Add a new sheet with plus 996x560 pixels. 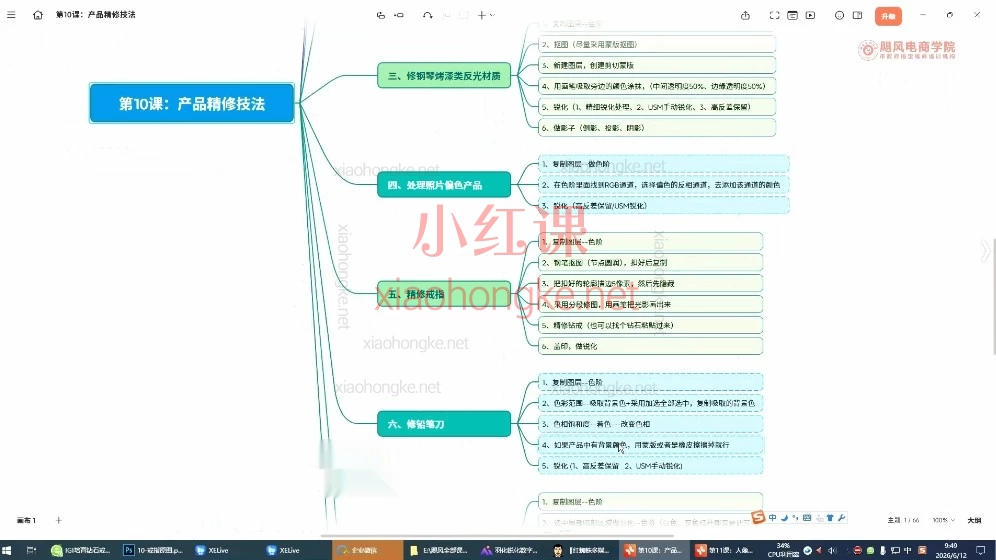58,520
